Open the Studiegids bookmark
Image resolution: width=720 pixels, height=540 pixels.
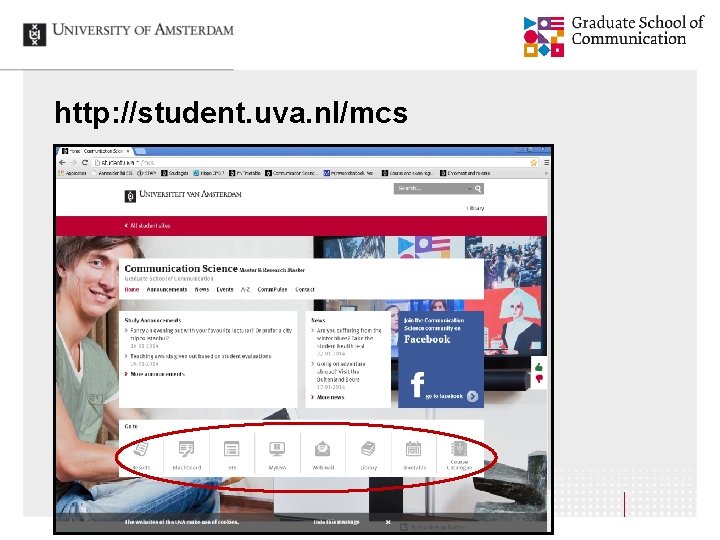[x=175, y=173]
